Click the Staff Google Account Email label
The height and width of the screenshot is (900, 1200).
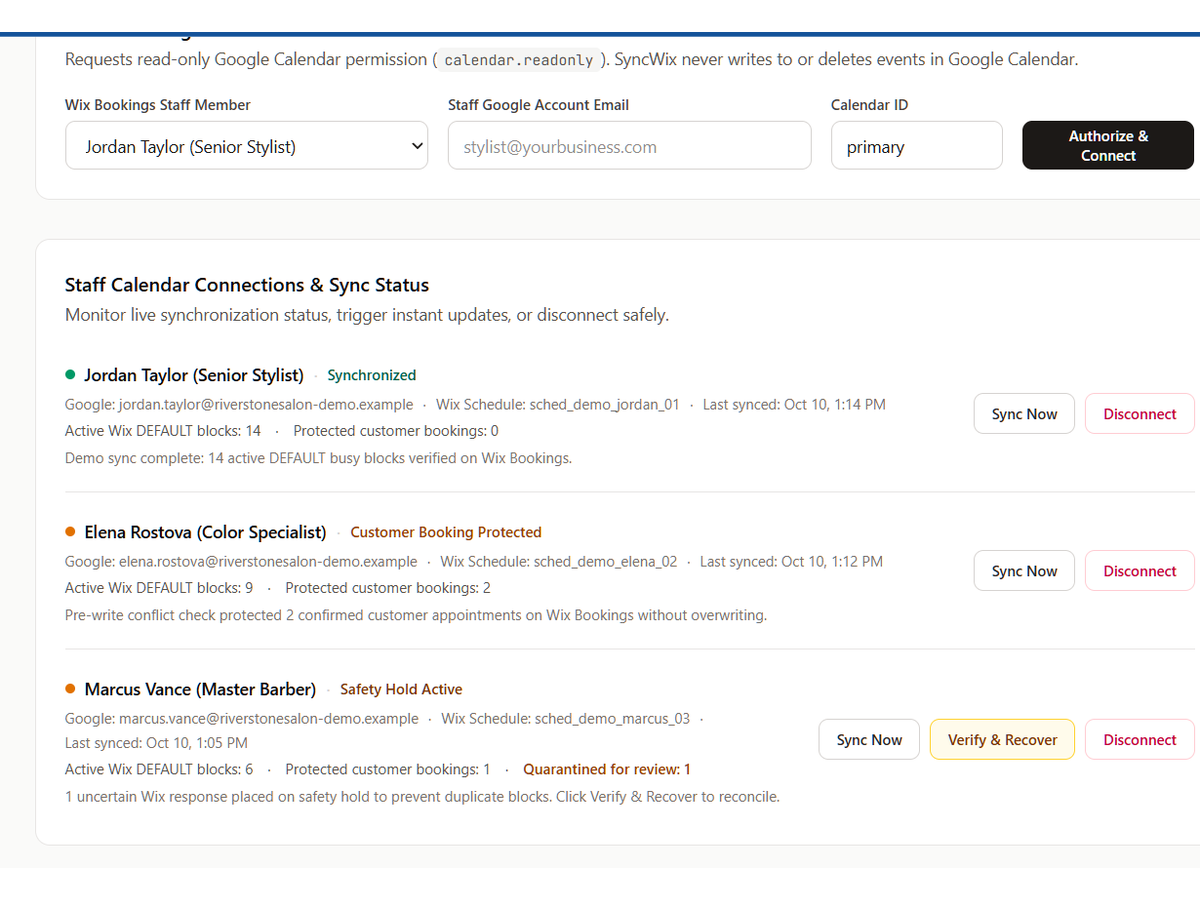[x=539, y=105]
